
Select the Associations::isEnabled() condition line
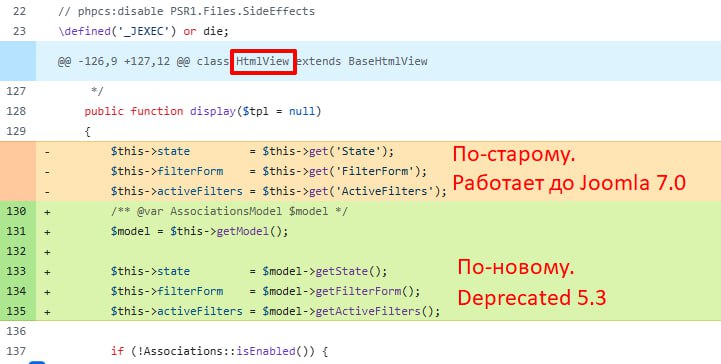[x=219, y=351]
